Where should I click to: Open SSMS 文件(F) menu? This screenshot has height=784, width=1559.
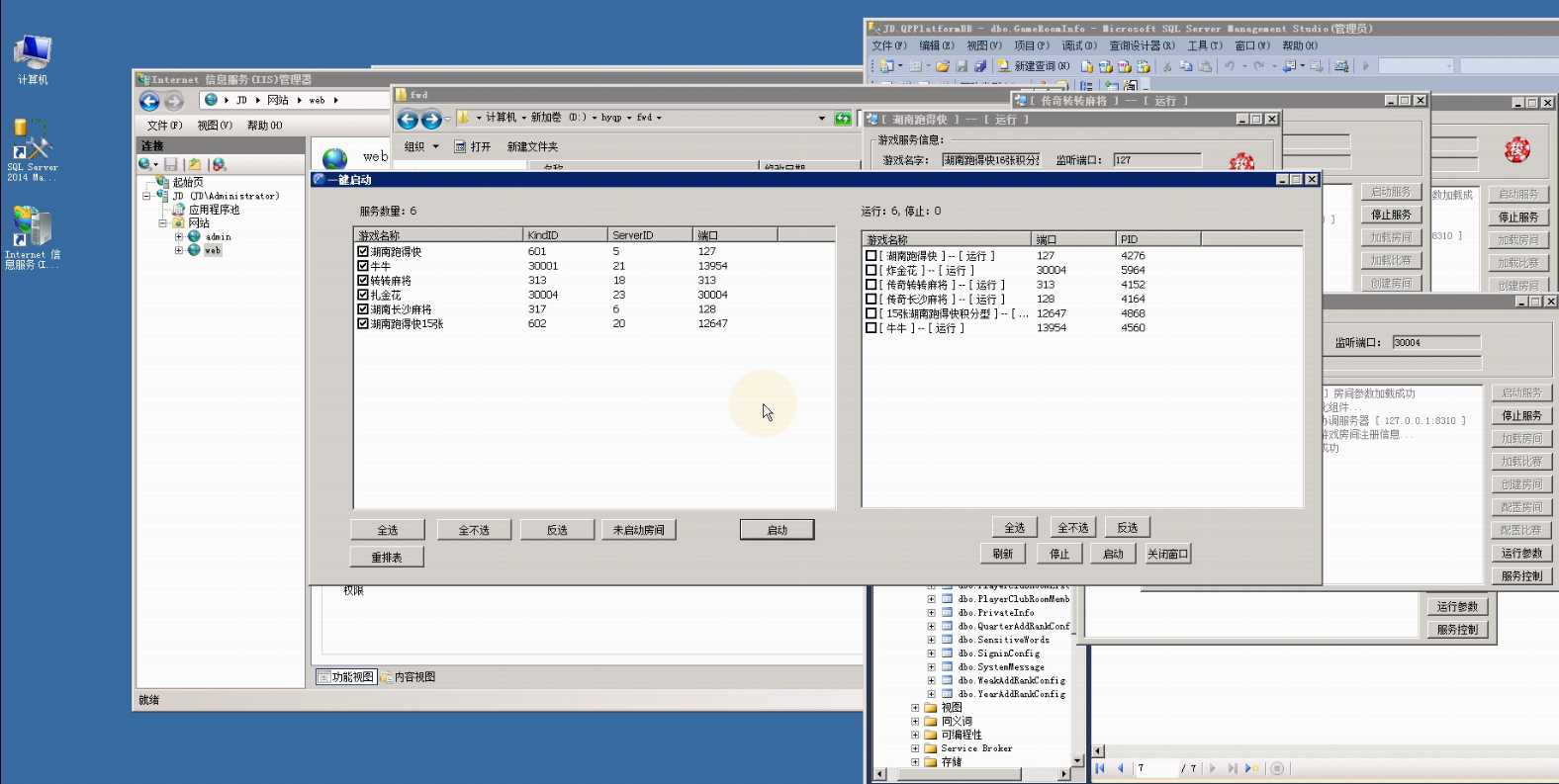point(888,45)
